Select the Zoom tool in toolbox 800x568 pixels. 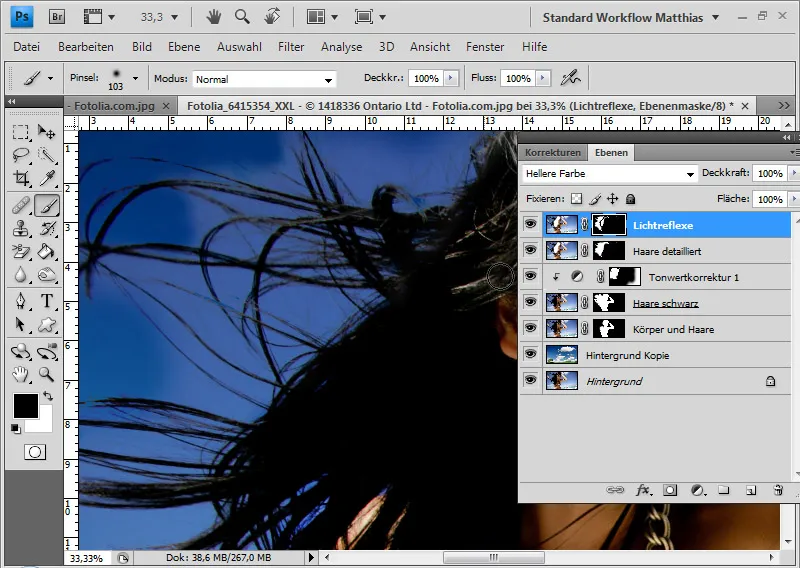47,375
